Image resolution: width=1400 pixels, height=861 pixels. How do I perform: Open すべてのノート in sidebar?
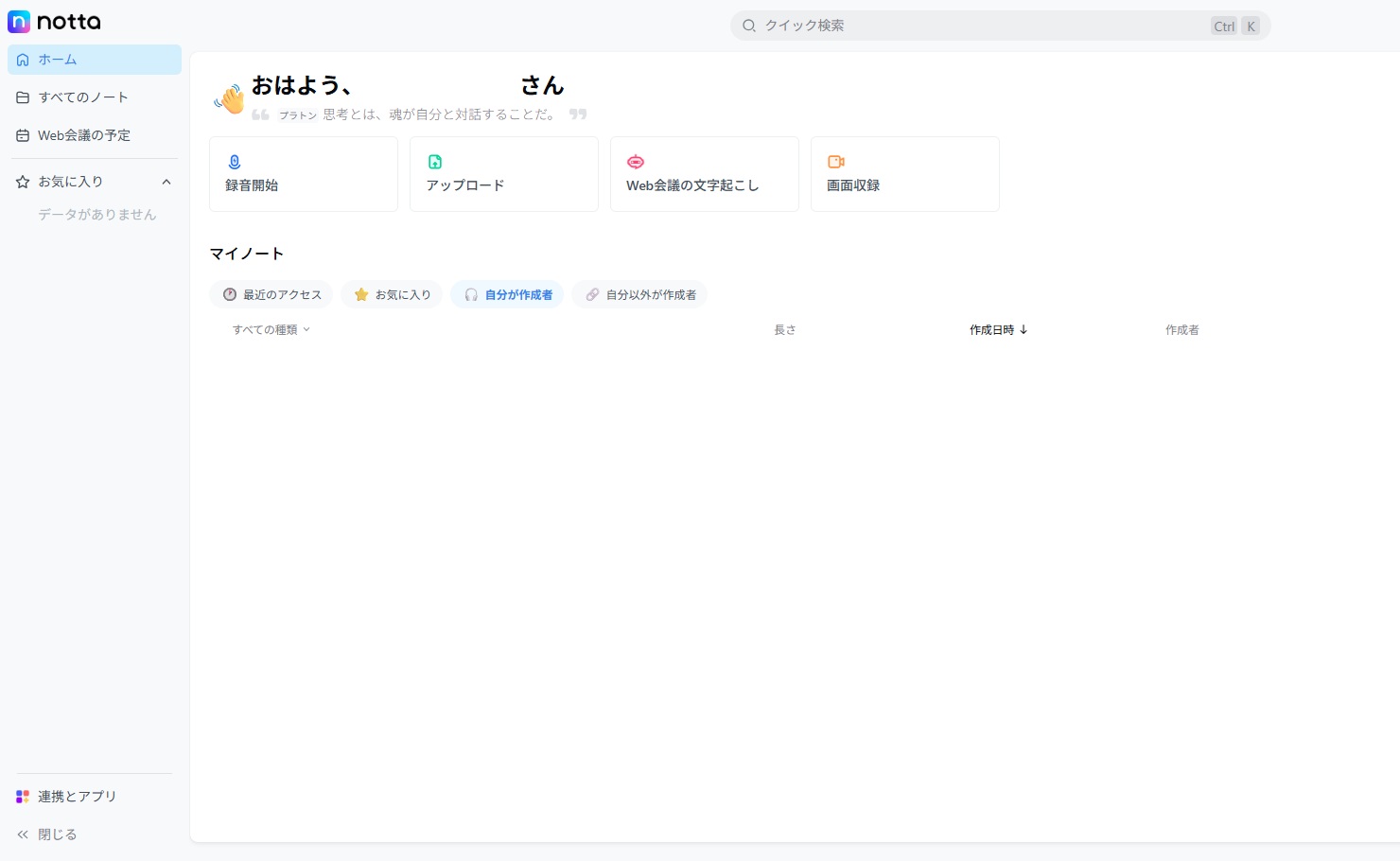tap(83, 97)
